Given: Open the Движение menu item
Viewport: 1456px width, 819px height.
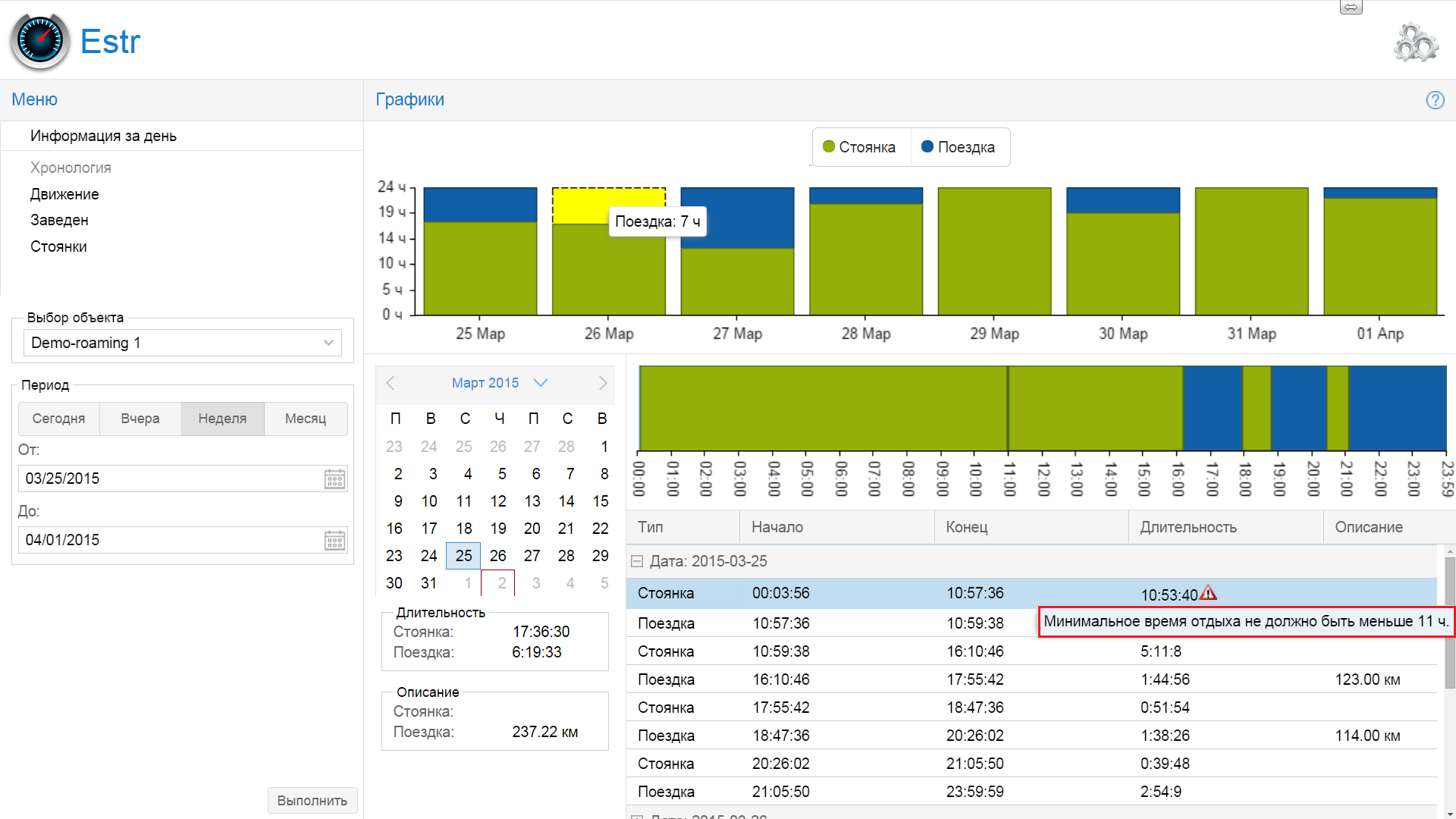Looking at the screenshot, I should pos(64,194).
